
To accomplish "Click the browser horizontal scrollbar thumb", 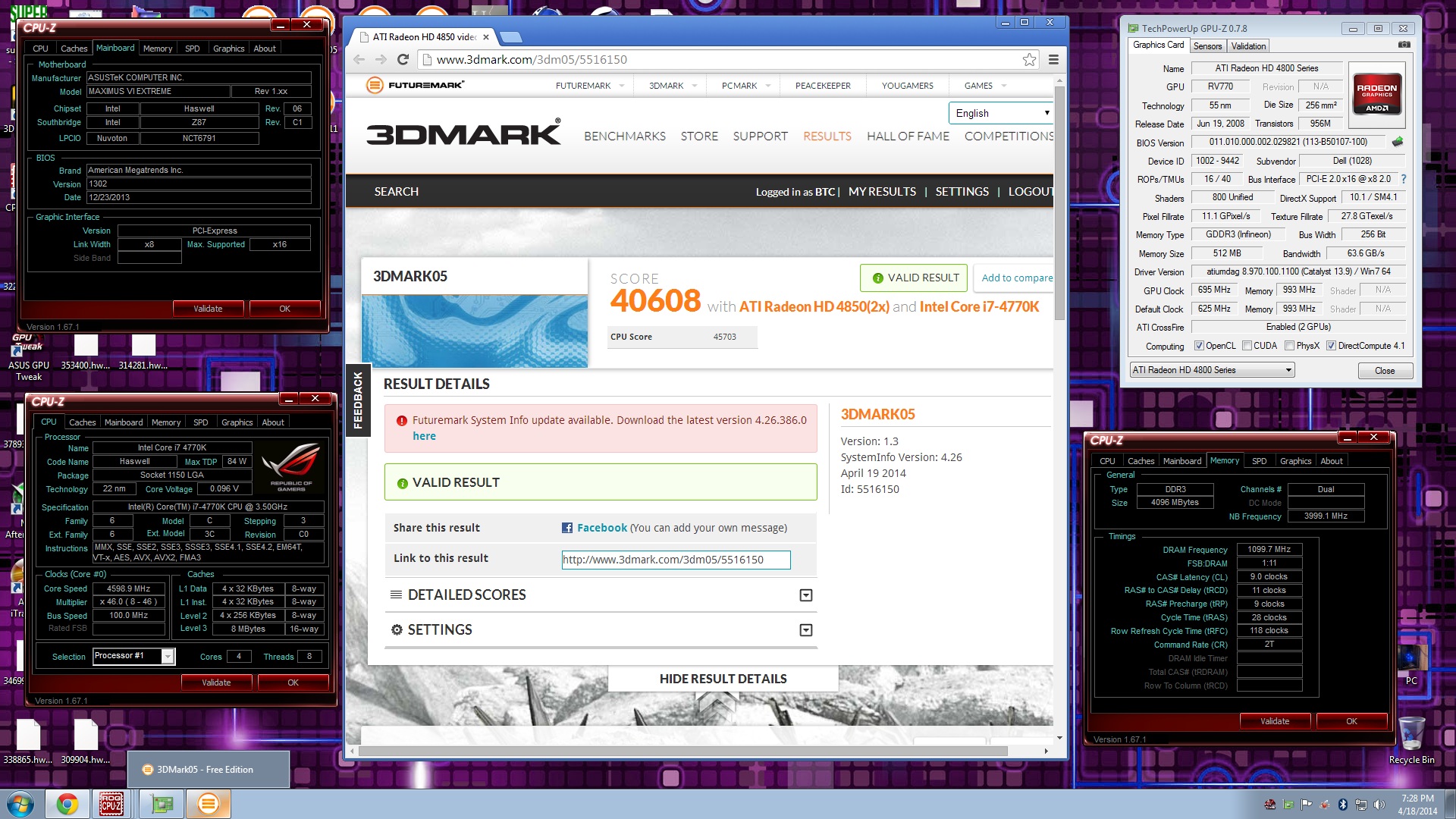I will pyautogui.click(x=682, y=751).
